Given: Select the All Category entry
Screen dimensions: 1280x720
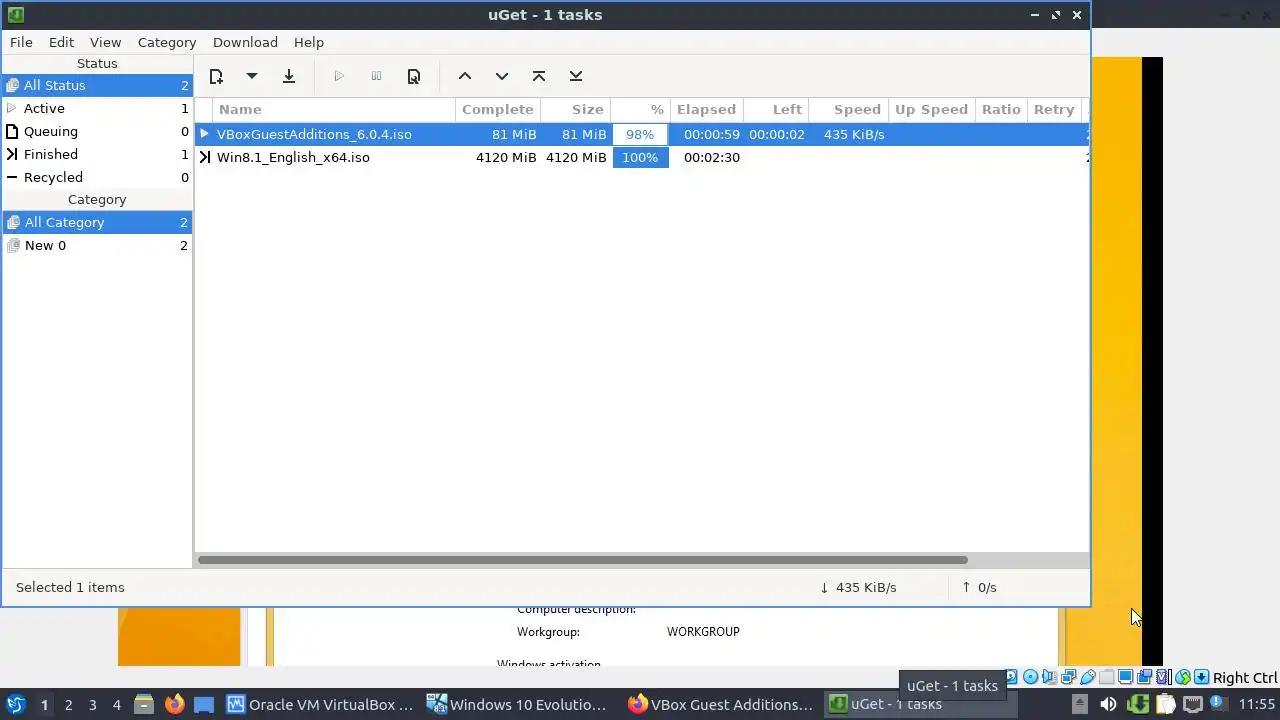Looking at the screenshot, I should pos(97,222).
